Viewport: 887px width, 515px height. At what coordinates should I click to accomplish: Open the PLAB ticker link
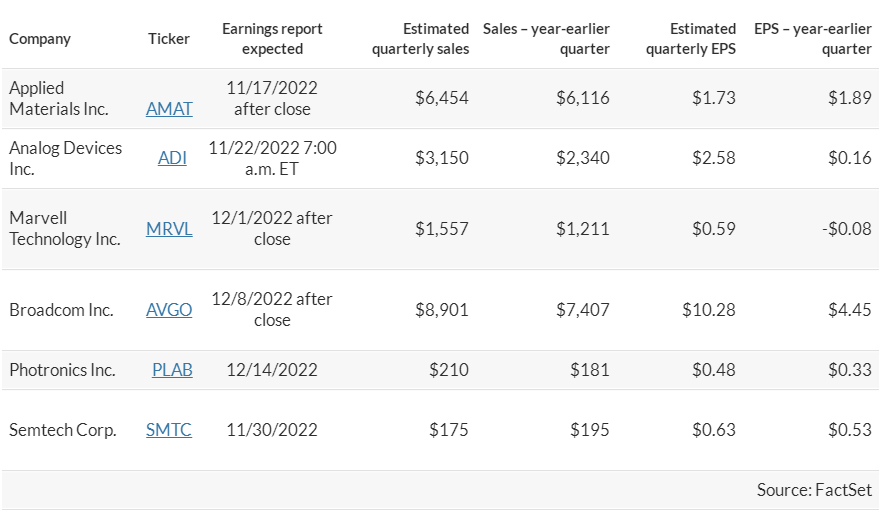(x=172, y=370)
